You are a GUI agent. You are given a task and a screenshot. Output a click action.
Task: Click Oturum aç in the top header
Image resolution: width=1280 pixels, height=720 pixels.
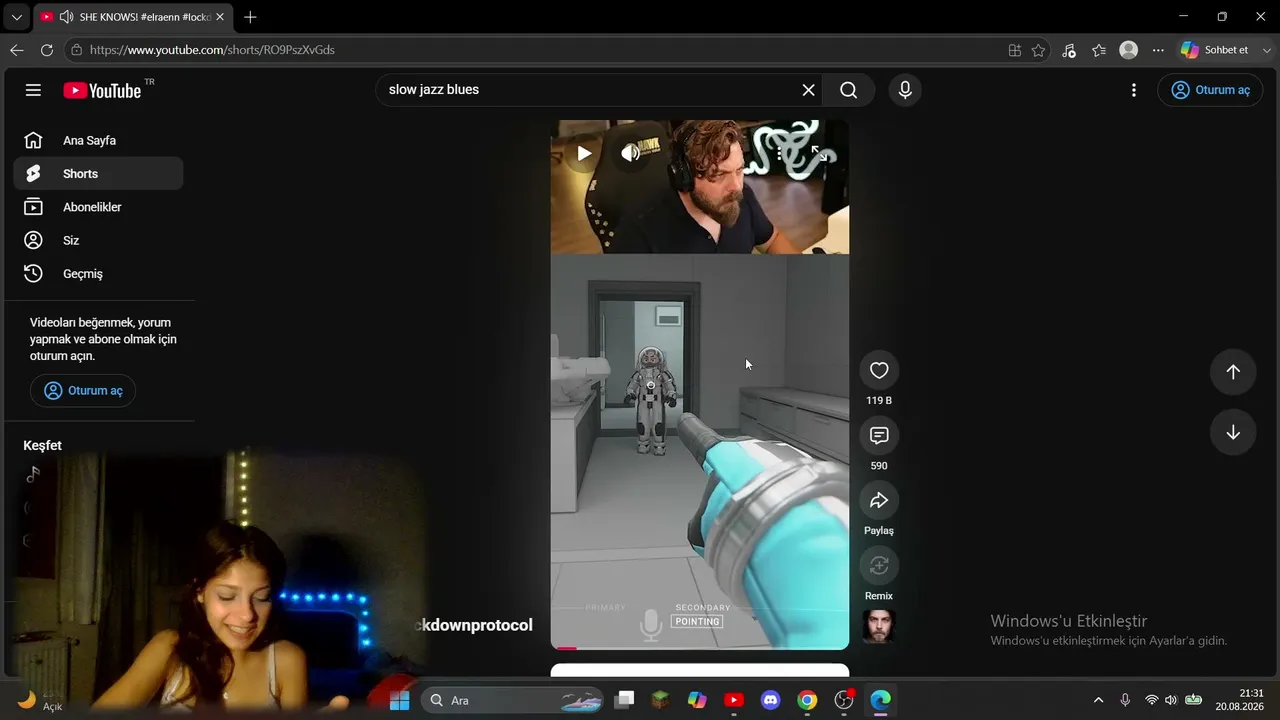click(1210, 90)
